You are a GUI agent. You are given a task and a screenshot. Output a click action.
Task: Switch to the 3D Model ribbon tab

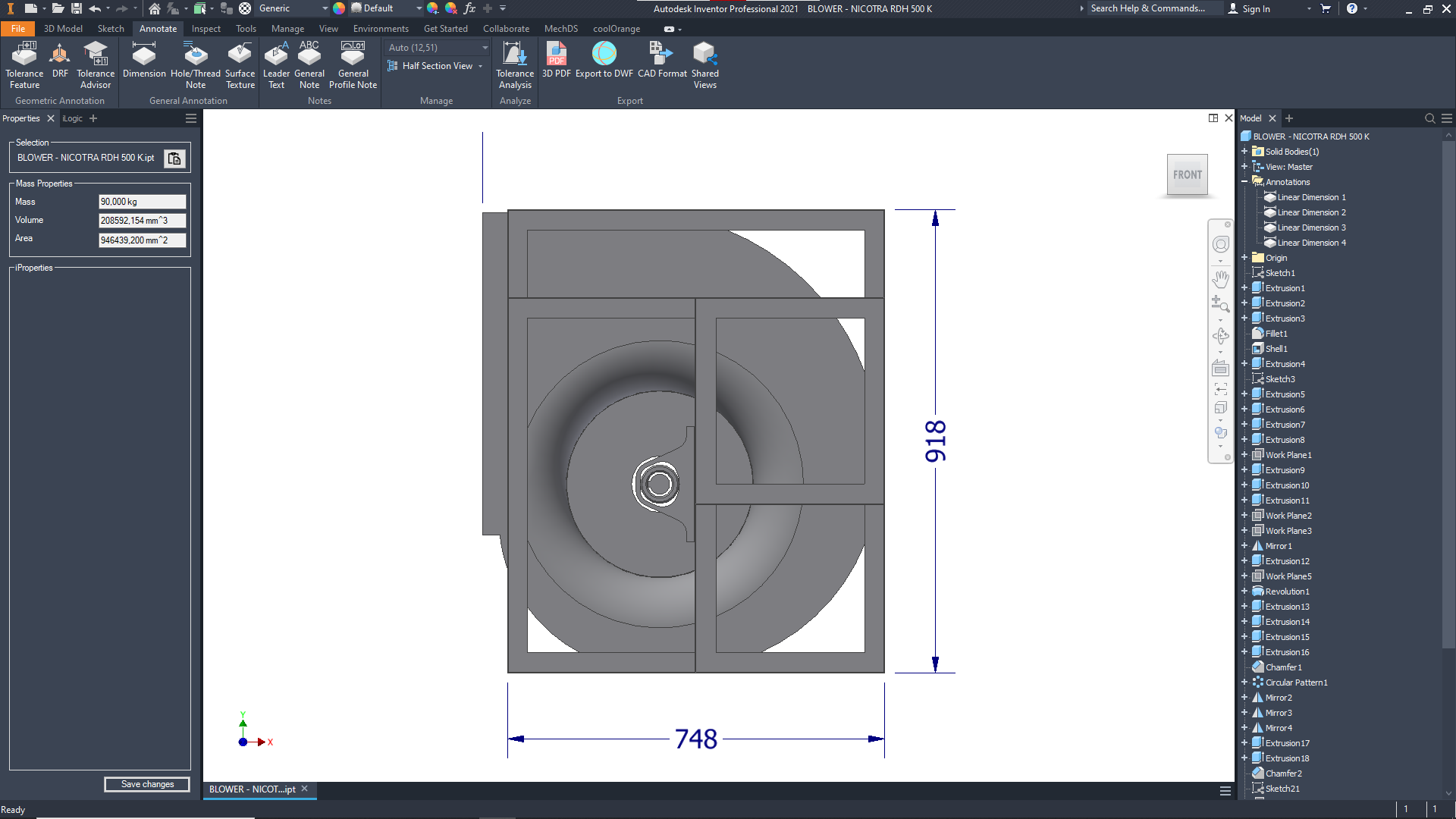coord(63,29)
